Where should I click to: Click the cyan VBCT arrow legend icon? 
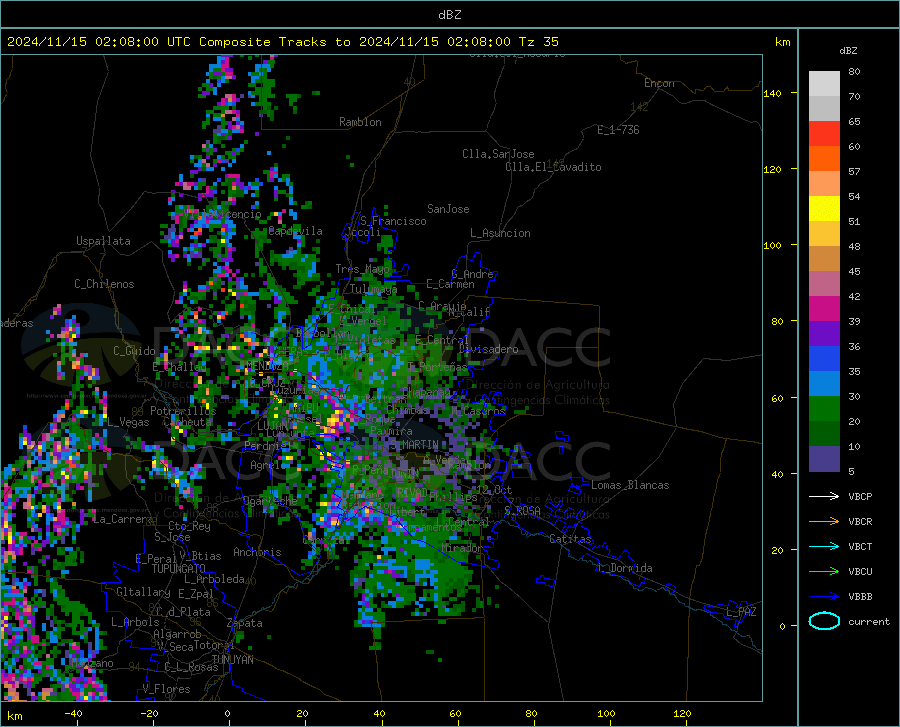coord(824,546)
